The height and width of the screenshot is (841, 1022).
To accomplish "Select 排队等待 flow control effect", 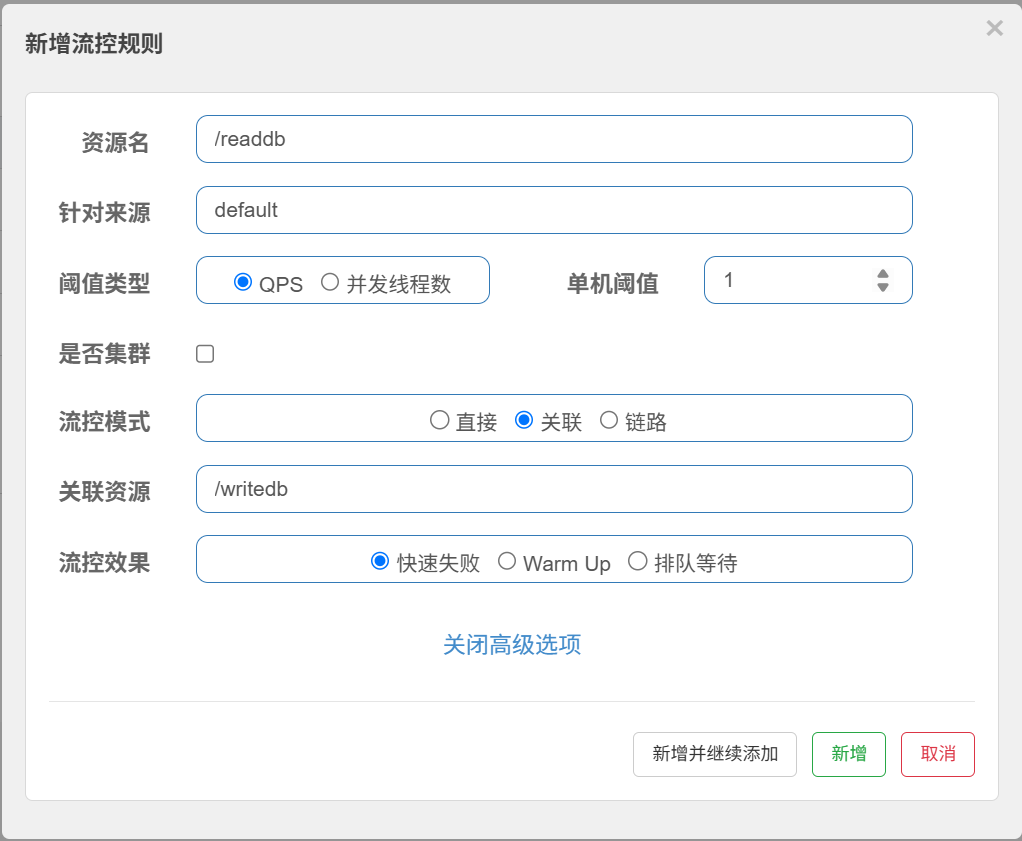I will pyautogui.click(x=637, y=561).
